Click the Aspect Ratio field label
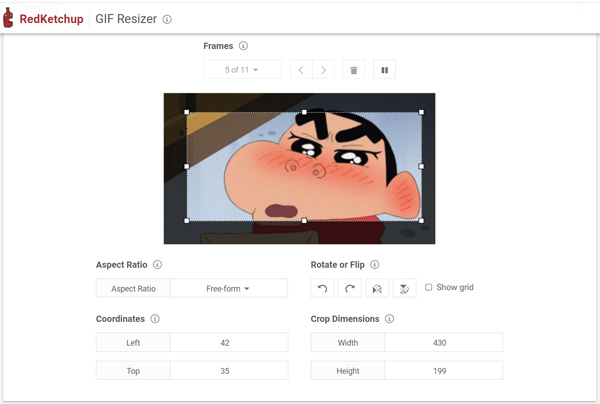600x404 pixels. tap(133, 288)
